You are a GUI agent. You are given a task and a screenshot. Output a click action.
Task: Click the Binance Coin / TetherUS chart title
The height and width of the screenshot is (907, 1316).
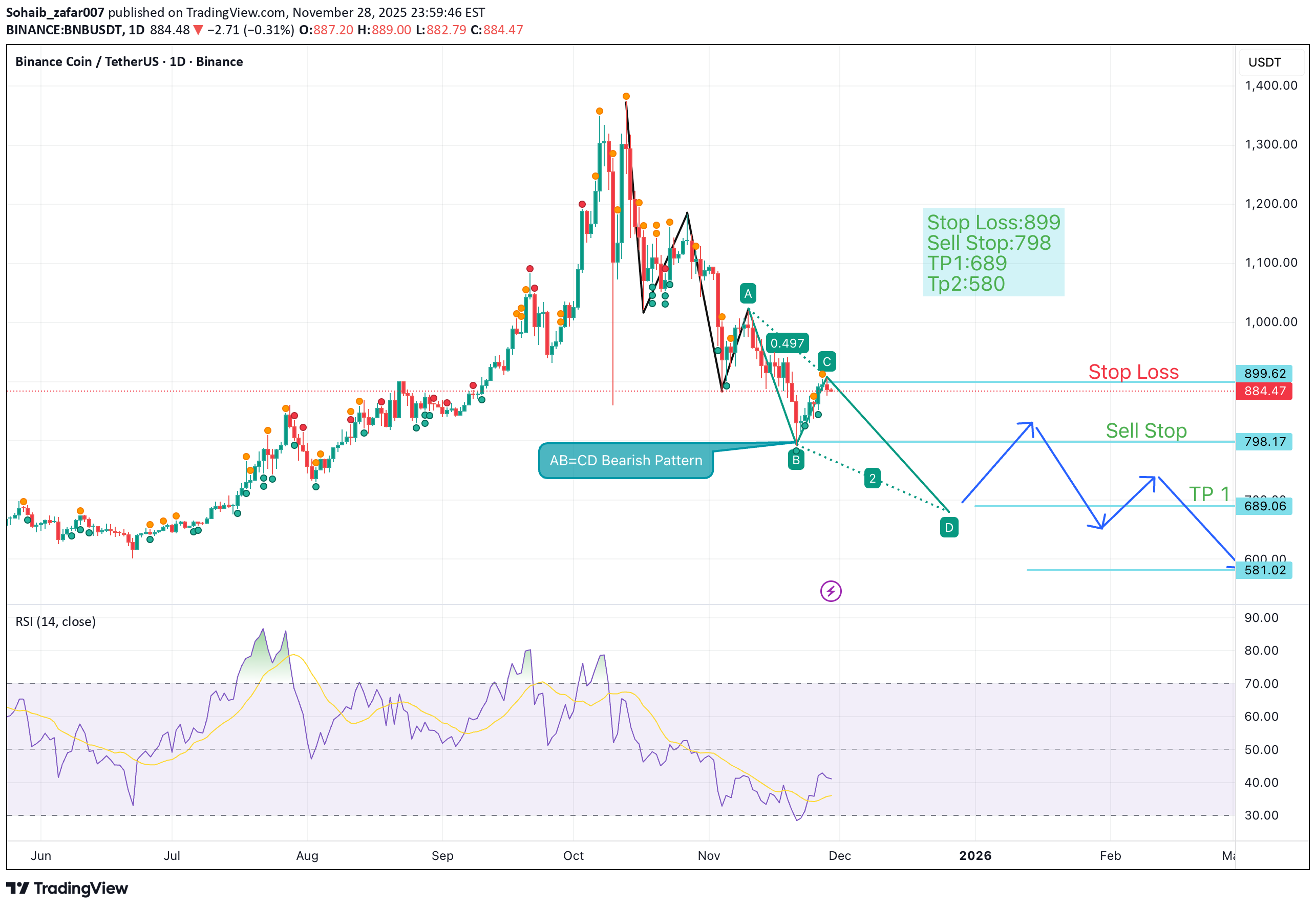click(x=129, y=62)
